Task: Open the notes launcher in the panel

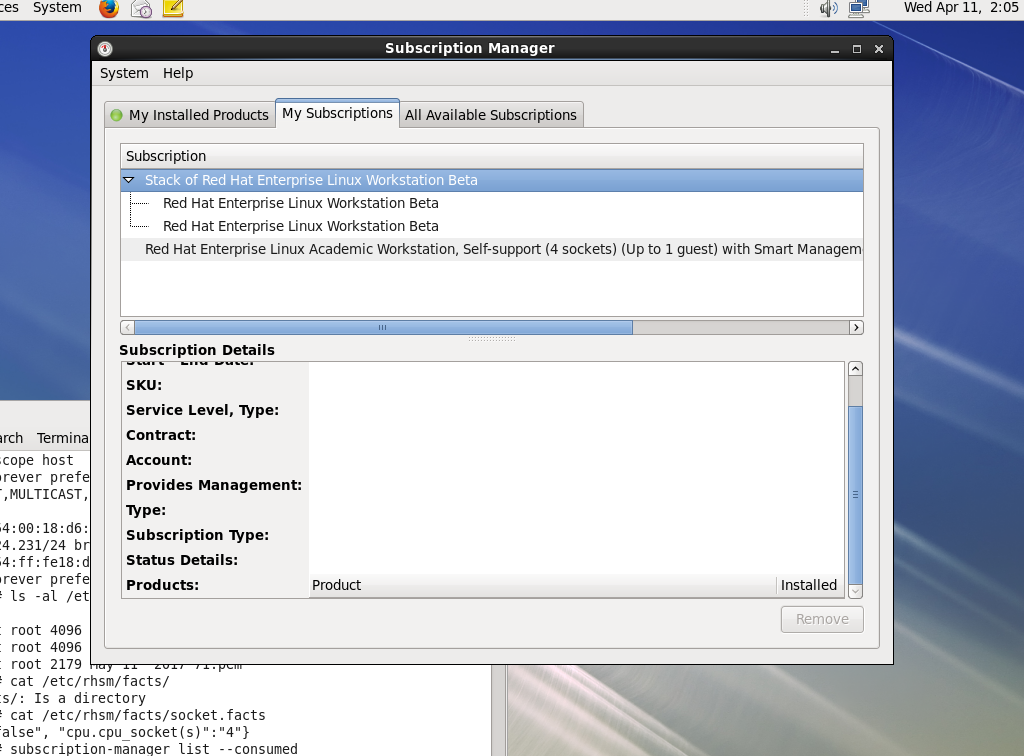Action: 173,8
